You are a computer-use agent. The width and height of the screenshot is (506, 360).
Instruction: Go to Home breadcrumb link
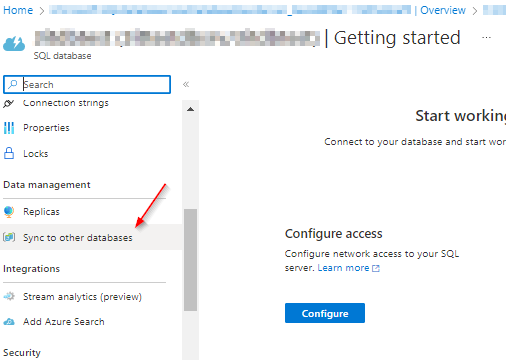click(x=18, y=10)
